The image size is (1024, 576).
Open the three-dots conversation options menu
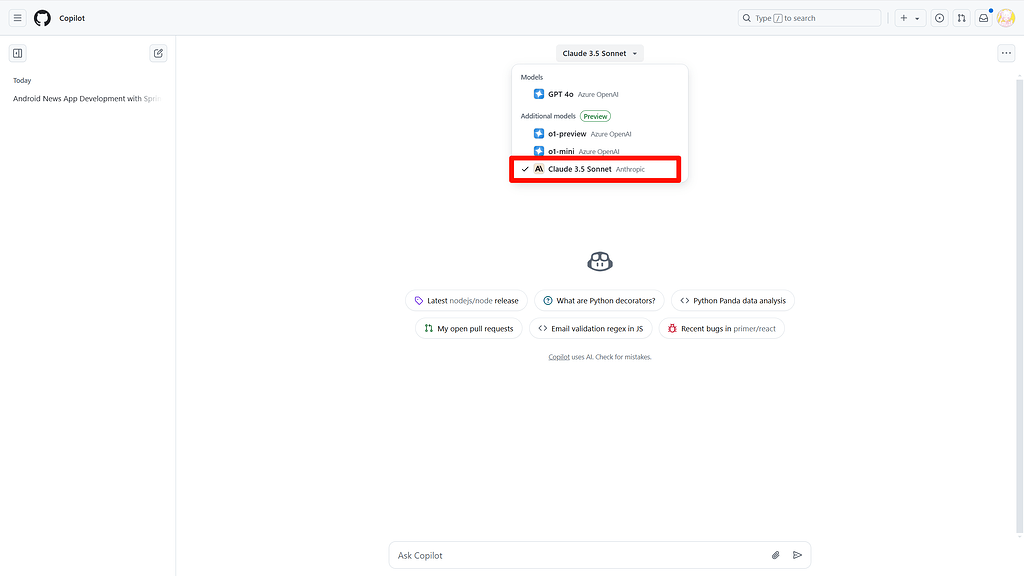pos(1006,54)
